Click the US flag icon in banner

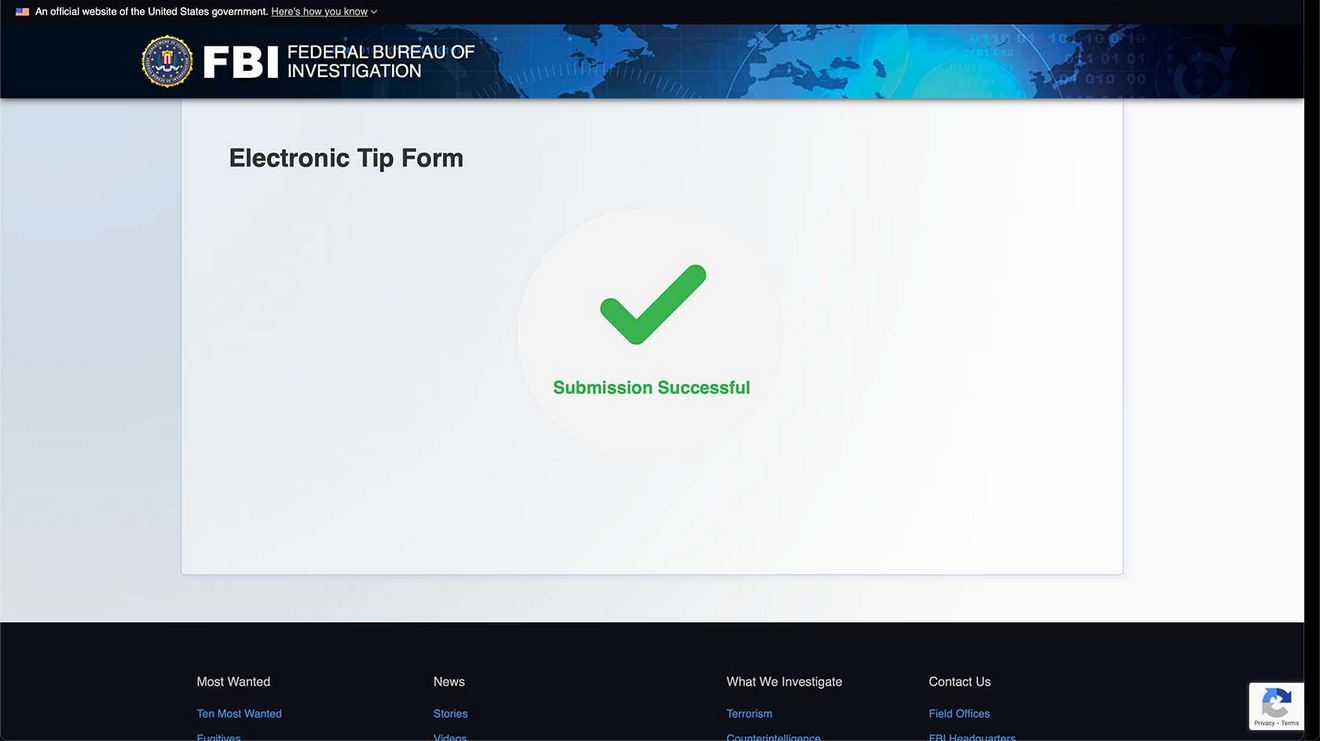(x=22, y=12)
